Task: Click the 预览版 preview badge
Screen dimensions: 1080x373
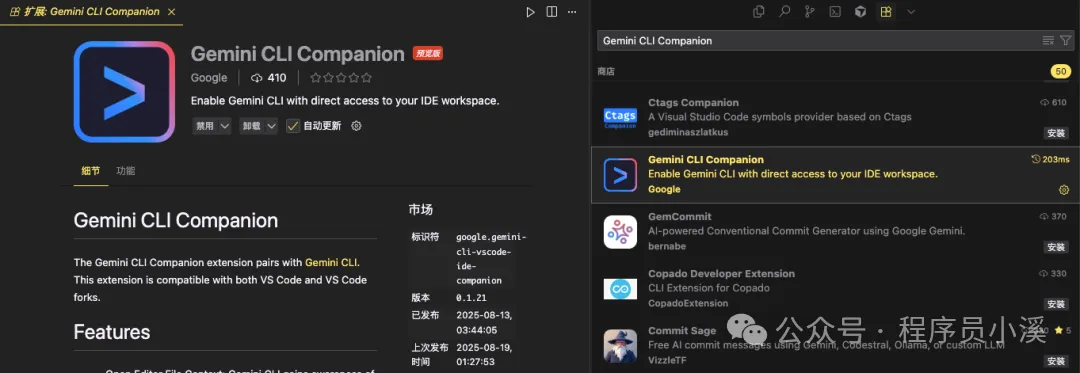Action: tap(428, 54)
